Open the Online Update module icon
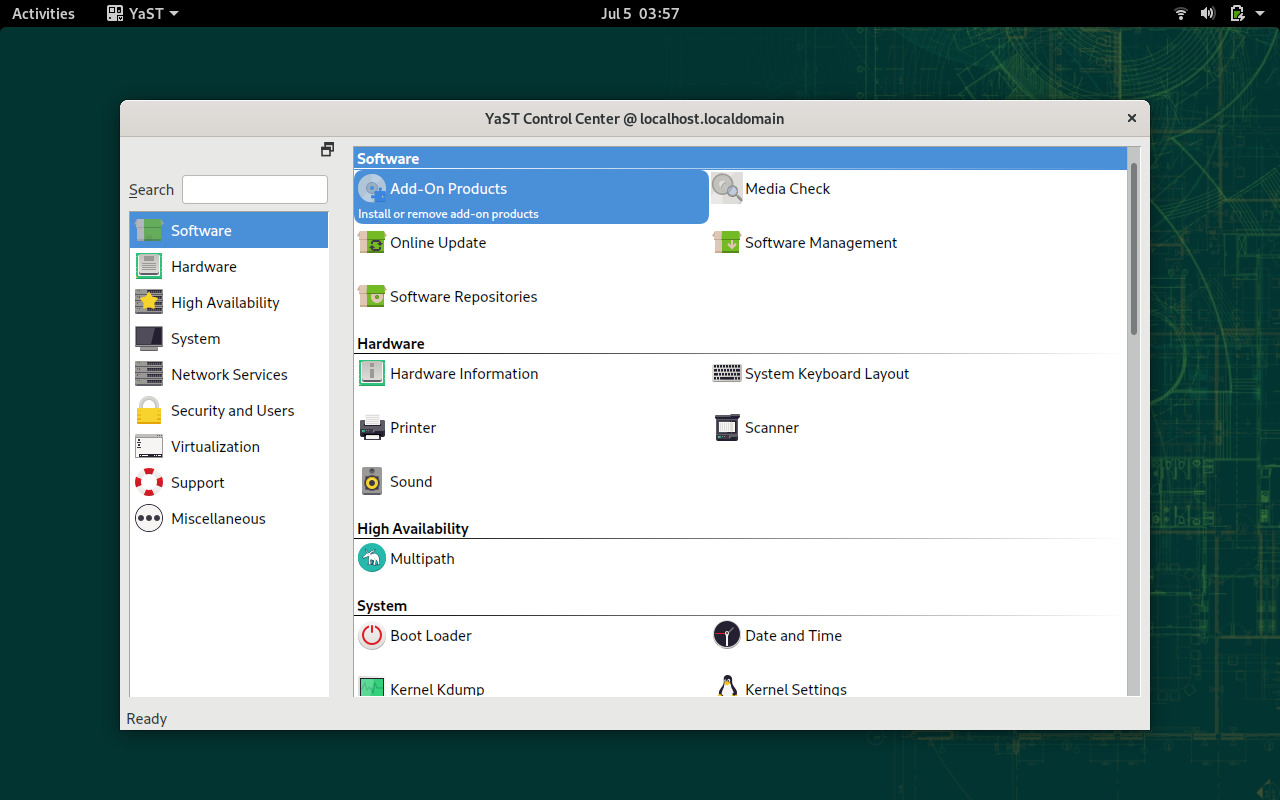 click(372, 243)
